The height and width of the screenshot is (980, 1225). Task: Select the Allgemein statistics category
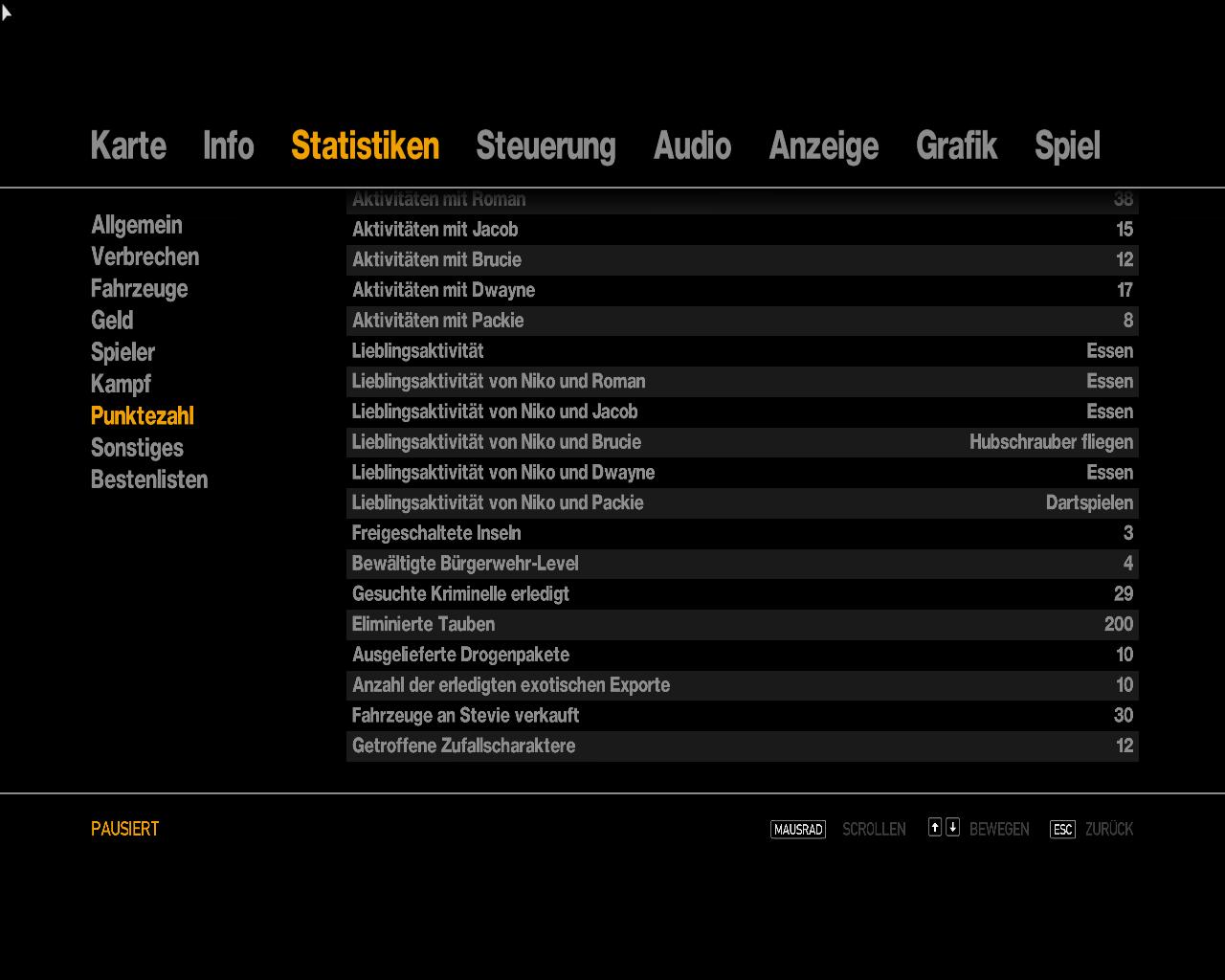click(x=136, y=225)
